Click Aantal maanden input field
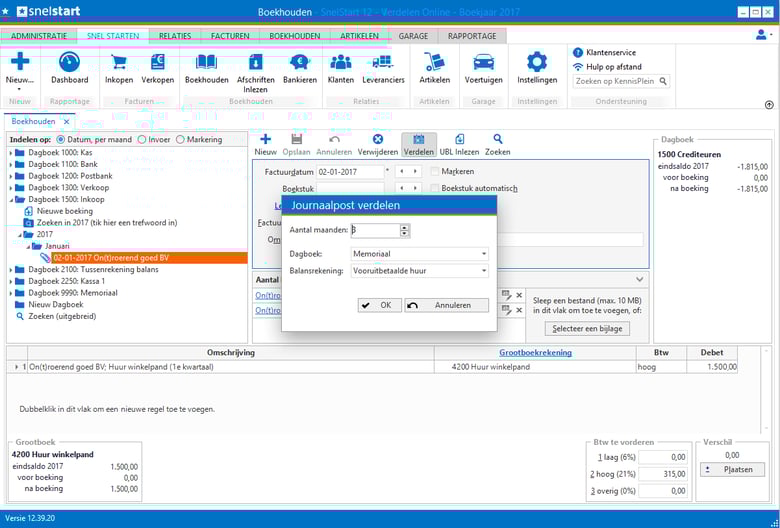 tap(375, 230)
